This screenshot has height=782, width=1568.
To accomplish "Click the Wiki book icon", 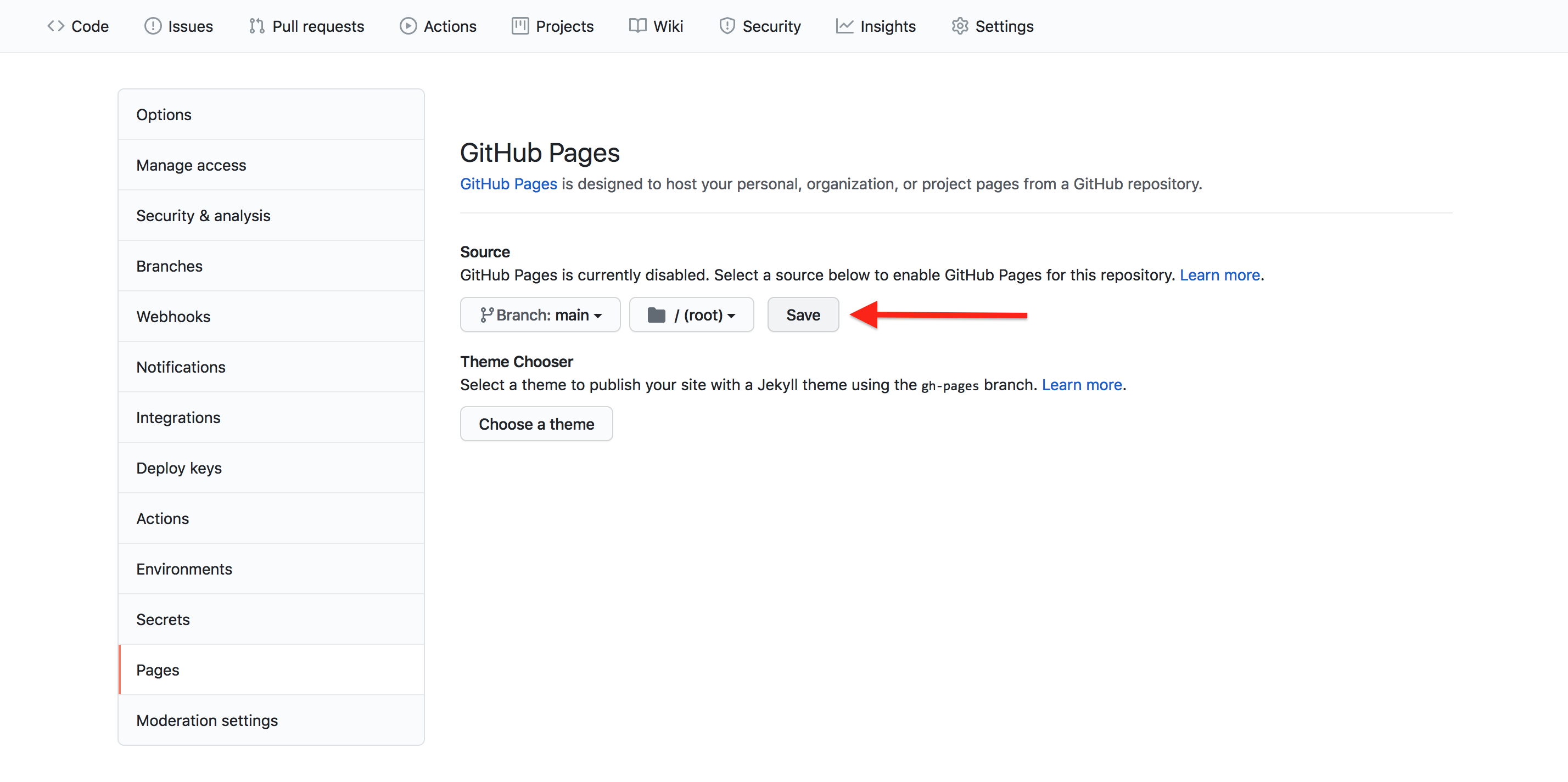I will point(637,26).
